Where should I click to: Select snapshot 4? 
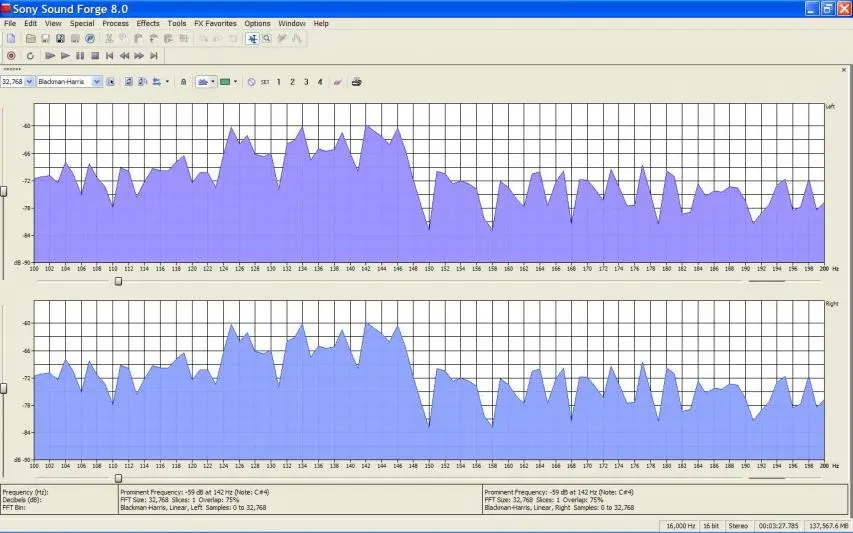[320, 82]
